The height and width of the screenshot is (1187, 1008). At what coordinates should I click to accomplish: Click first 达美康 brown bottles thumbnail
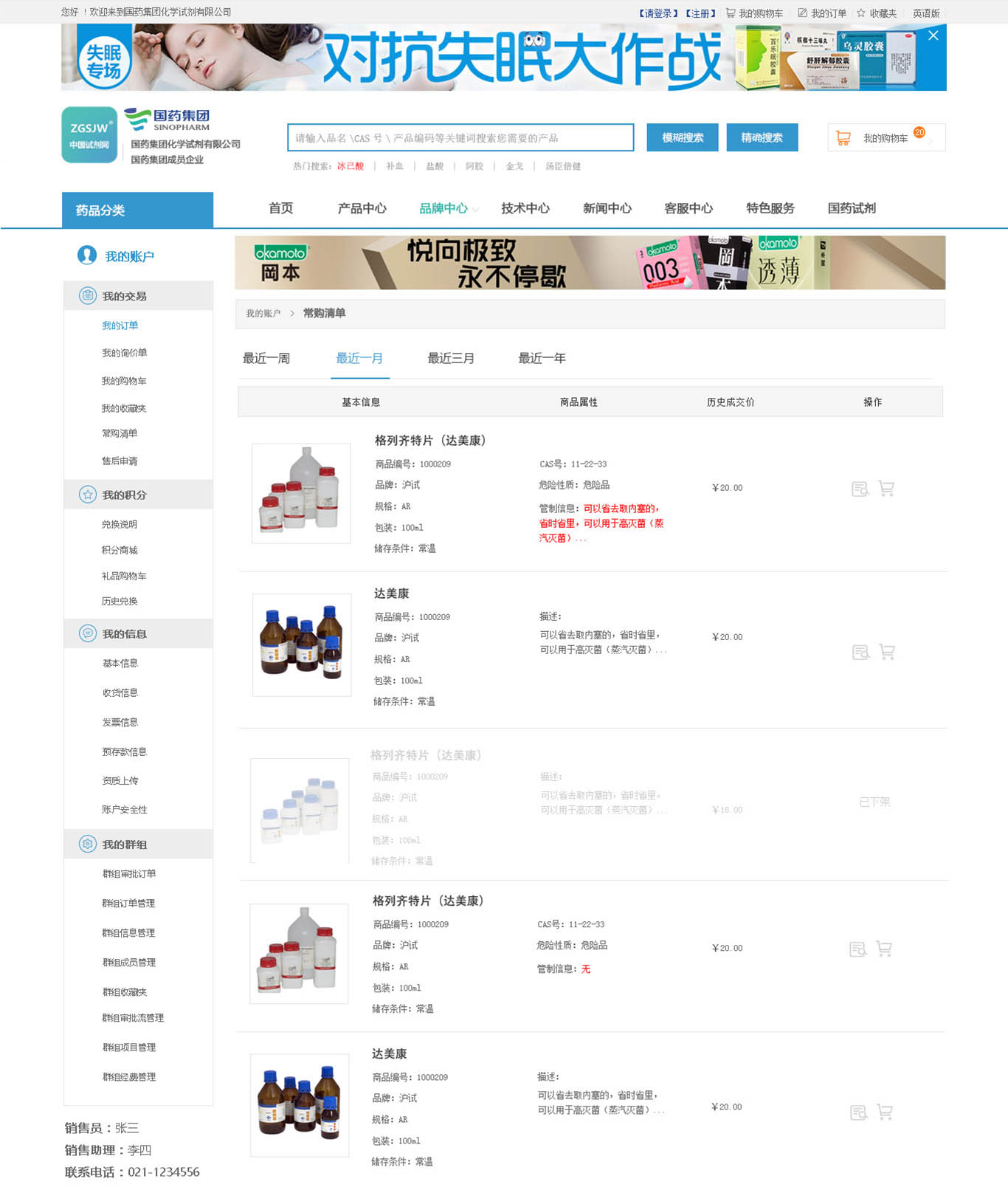tap(302, 644)
